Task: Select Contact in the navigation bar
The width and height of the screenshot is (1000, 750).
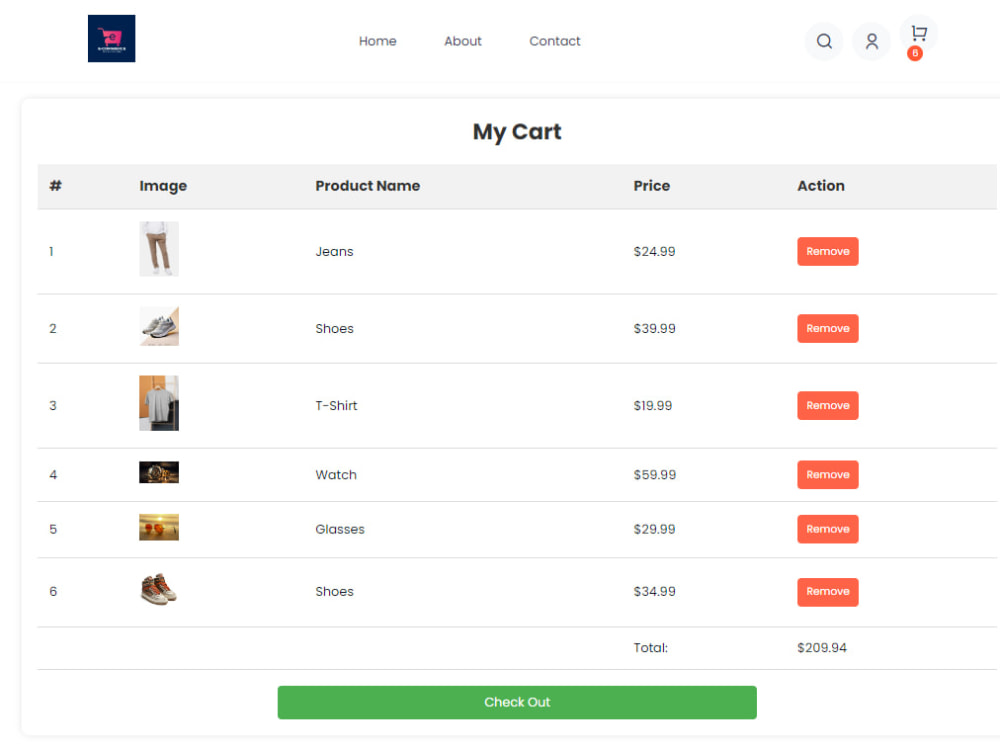Action: (x=554, y=41)
